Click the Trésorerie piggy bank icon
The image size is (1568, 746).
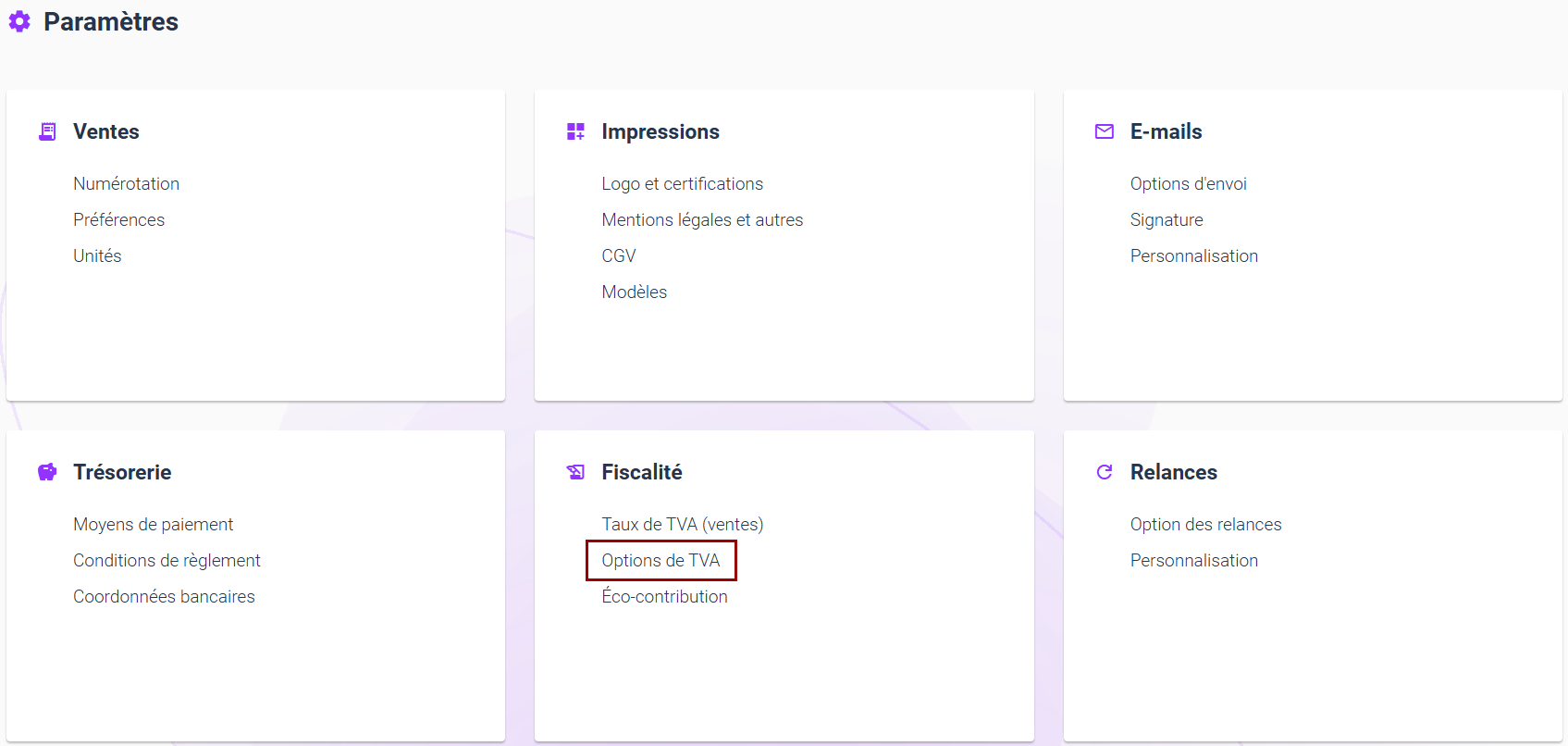click(x=47, y=472)
